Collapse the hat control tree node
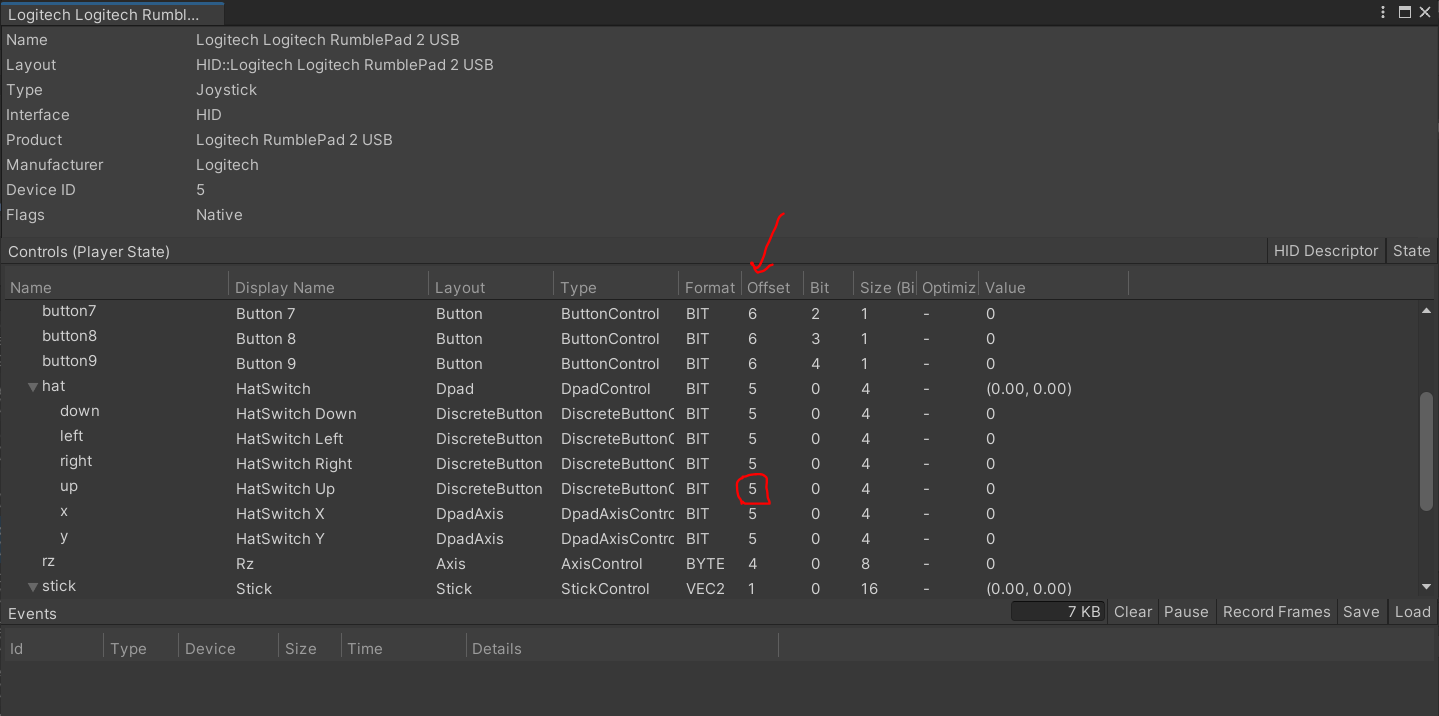This screenshot has width=1439, height=716. [x=33, y=387]
